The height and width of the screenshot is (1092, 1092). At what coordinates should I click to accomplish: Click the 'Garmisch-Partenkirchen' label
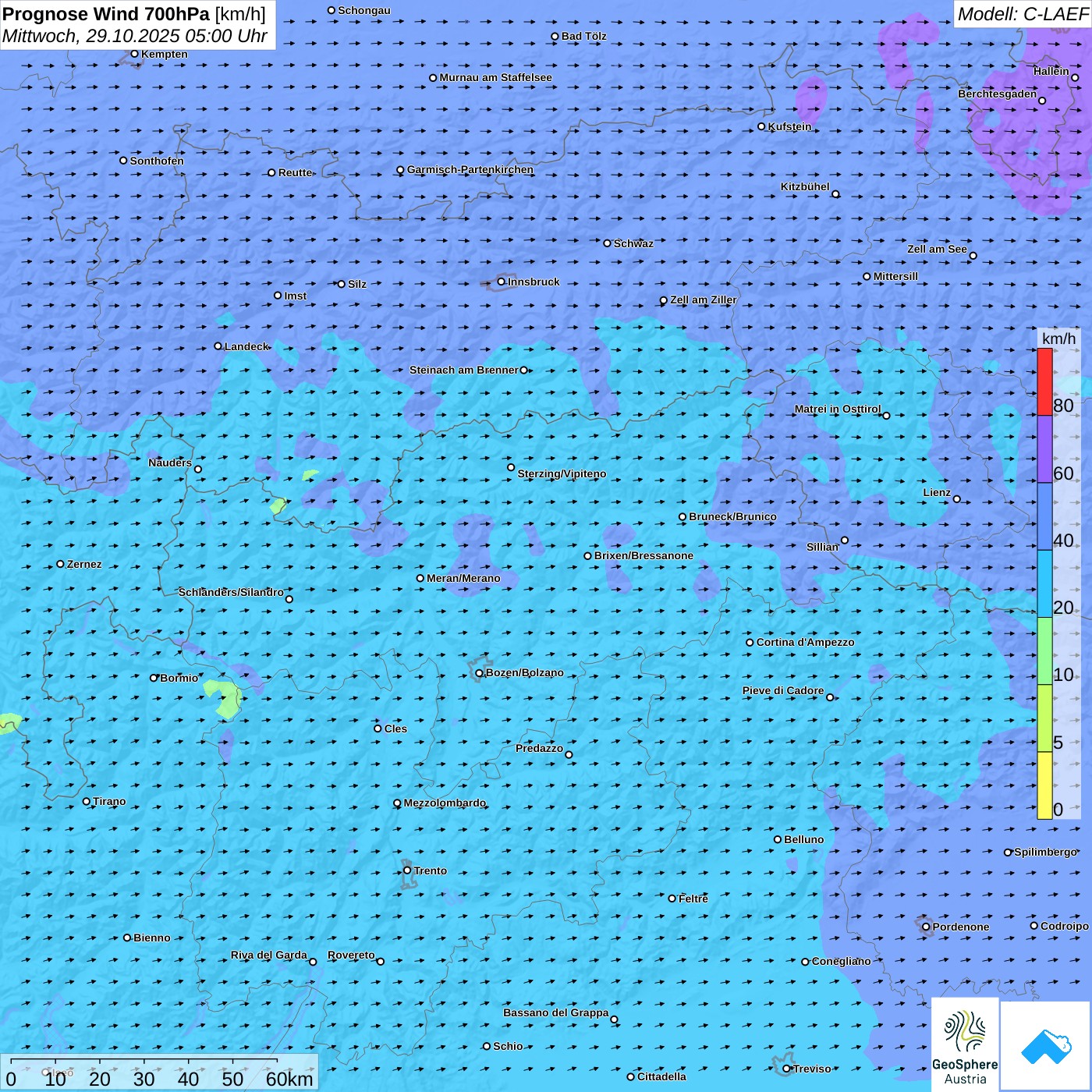coord(470,169)
